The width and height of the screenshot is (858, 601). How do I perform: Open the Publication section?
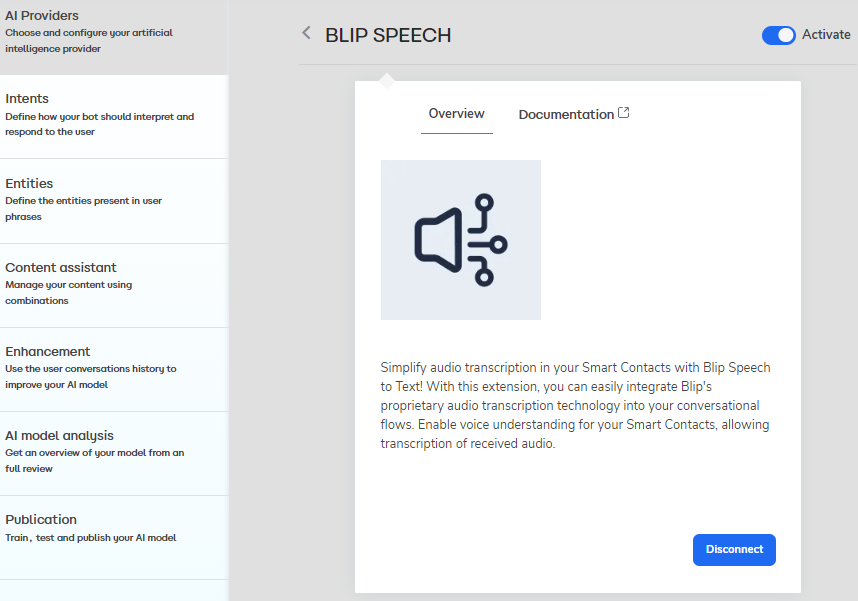pyautogui.click(x=41, y=519)
